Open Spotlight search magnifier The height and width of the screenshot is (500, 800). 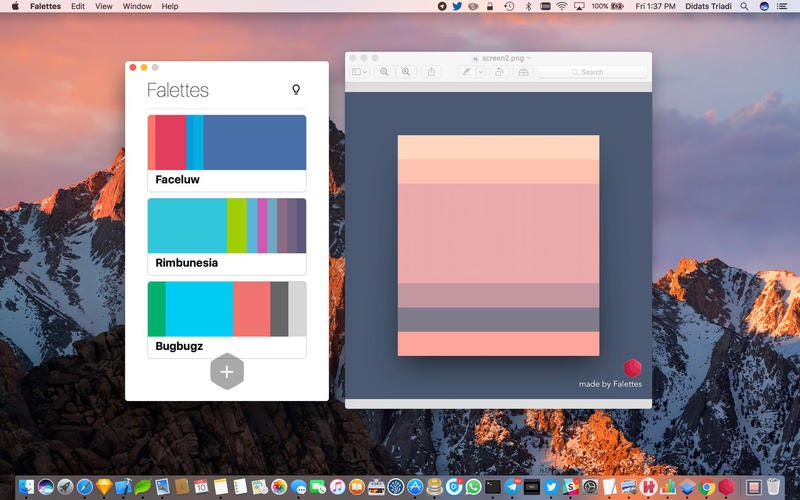[x=744, y=6]
